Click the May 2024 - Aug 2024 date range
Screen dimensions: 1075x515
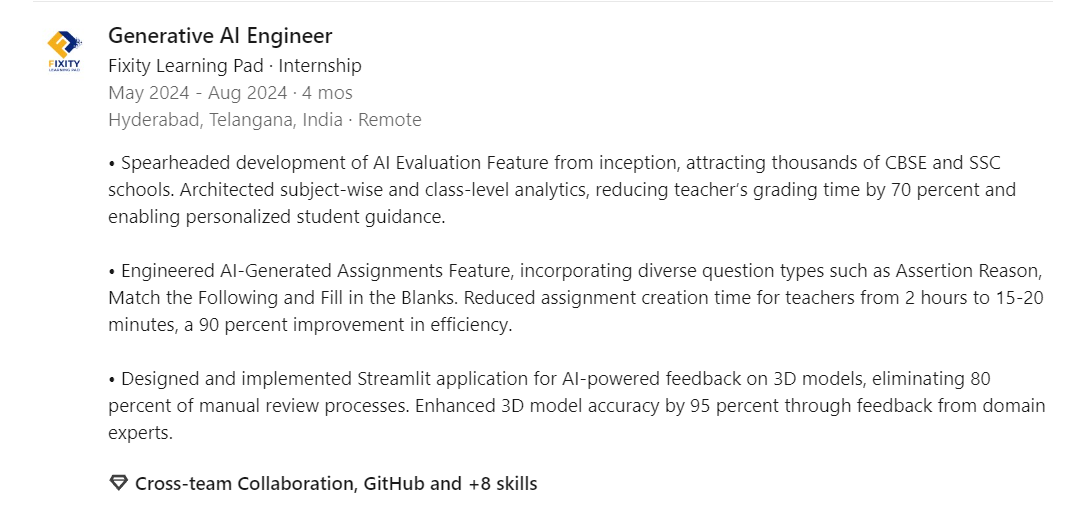tap(197, 93)
